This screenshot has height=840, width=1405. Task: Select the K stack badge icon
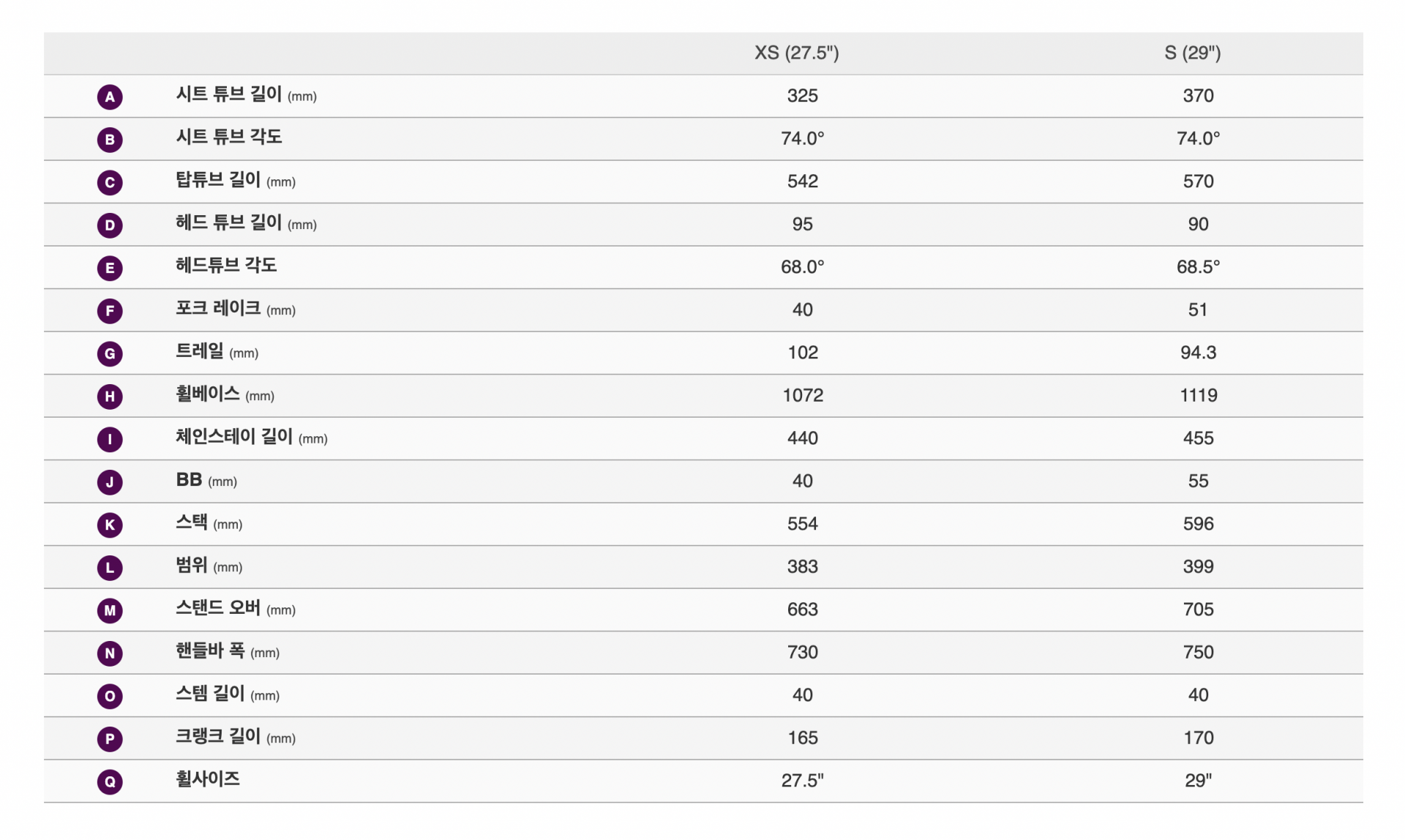(110, 525)
